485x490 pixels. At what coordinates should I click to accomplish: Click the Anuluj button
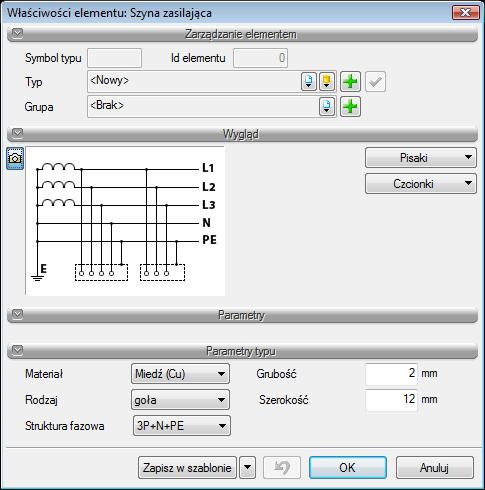point(435,468)
